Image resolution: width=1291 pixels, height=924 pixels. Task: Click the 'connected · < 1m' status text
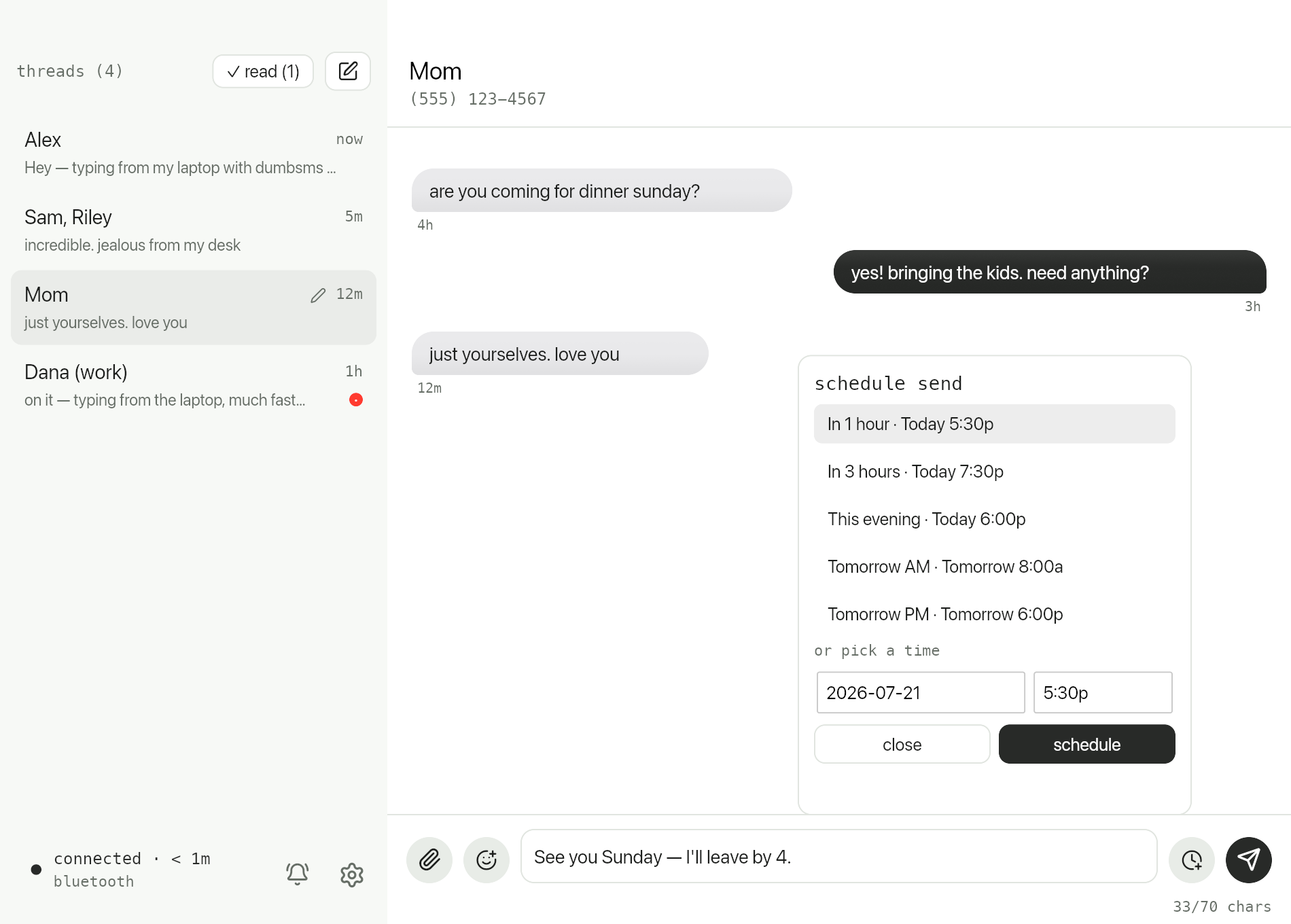[132, 859]
